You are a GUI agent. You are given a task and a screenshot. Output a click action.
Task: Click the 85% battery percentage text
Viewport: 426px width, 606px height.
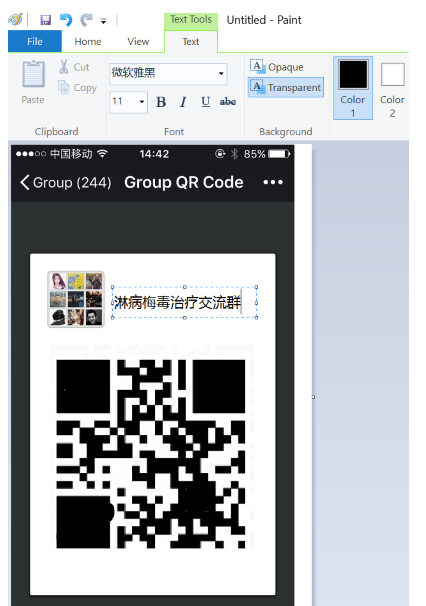(254, 154)
